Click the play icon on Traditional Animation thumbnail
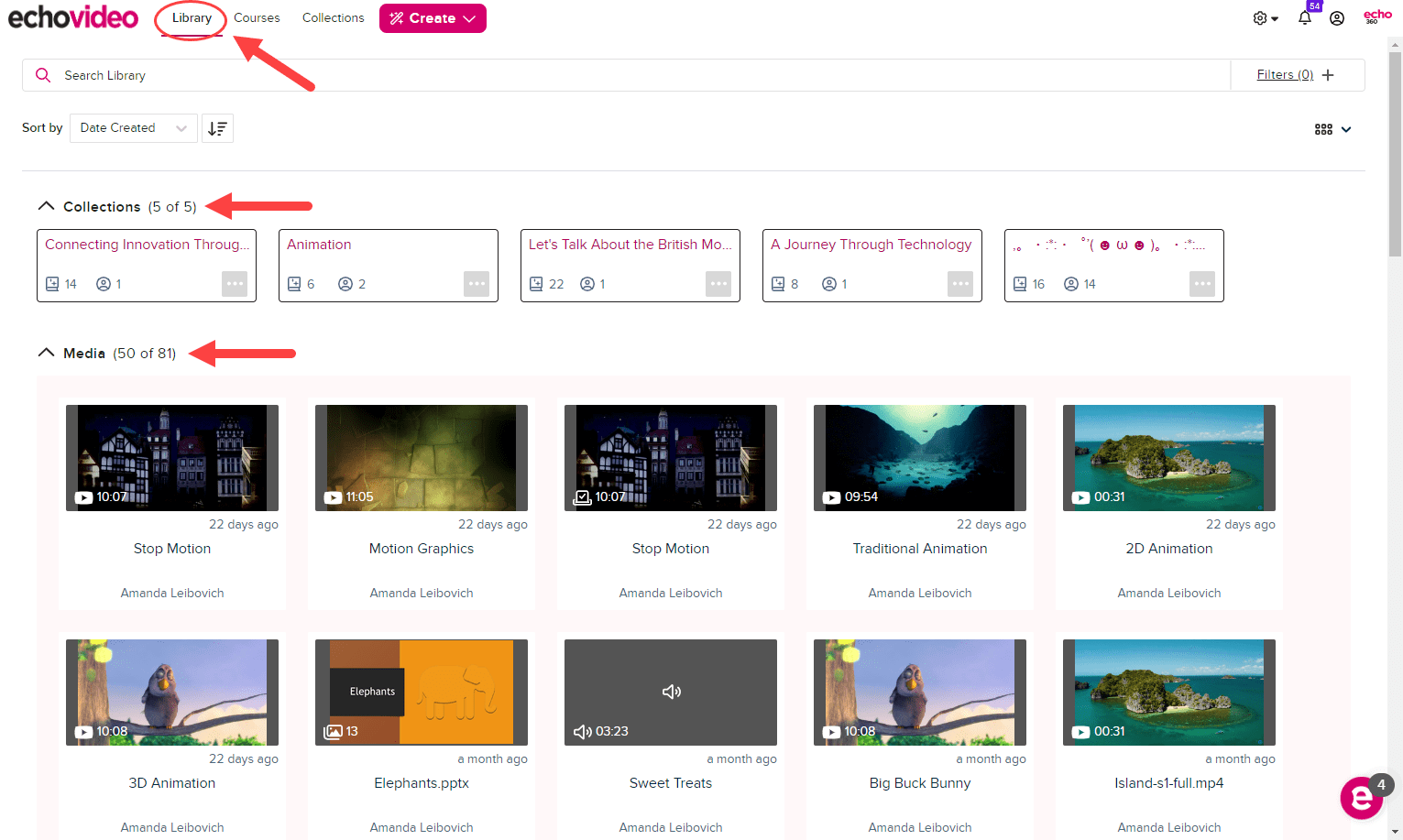 831,497
